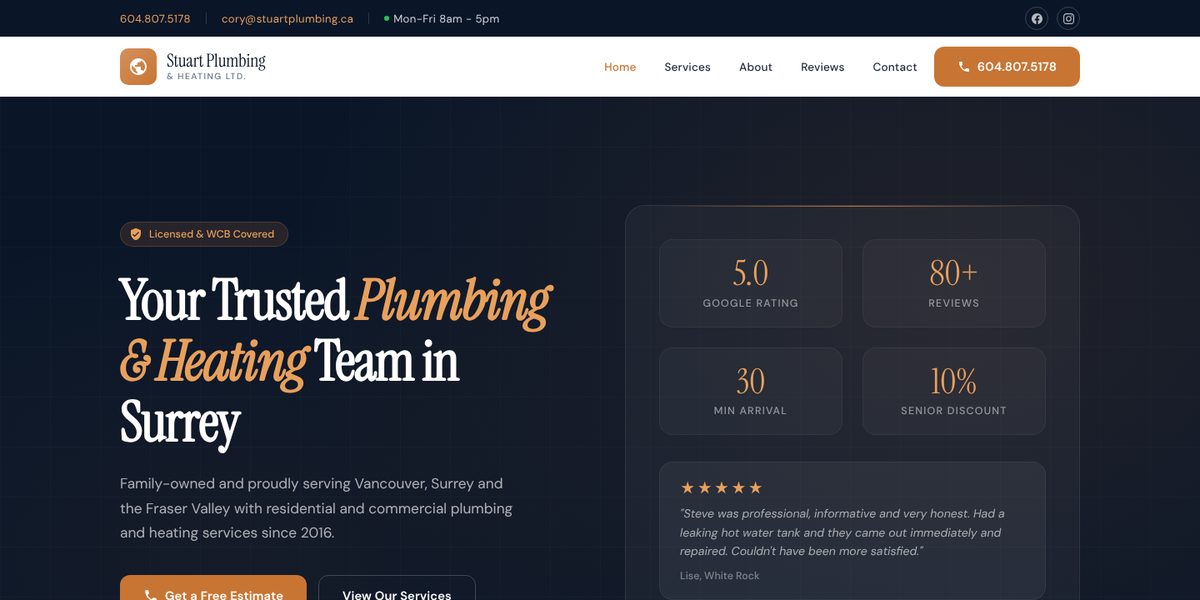Click the 'Family-owned and proudly serving' paragraph
This screenshot has width=1200, height=600.
(316, 508)
